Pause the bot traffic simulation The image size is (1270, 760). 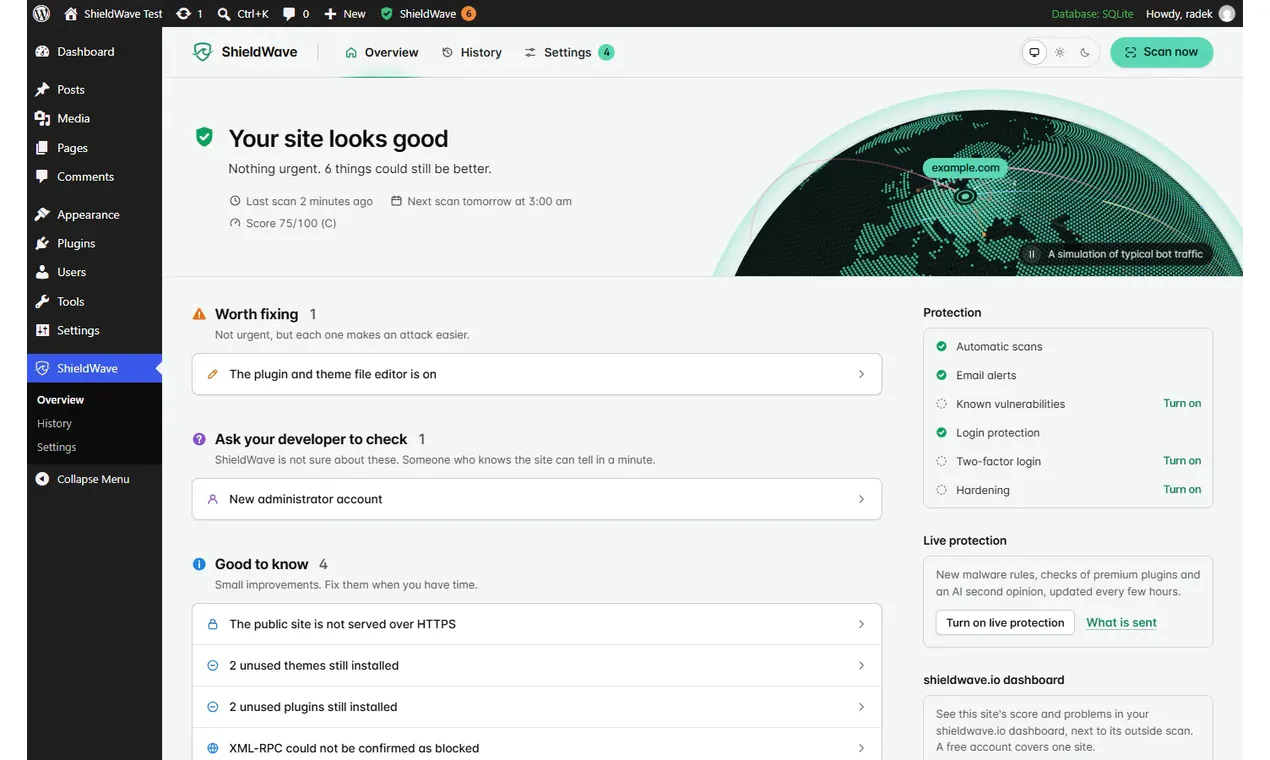pos(1032,254)
